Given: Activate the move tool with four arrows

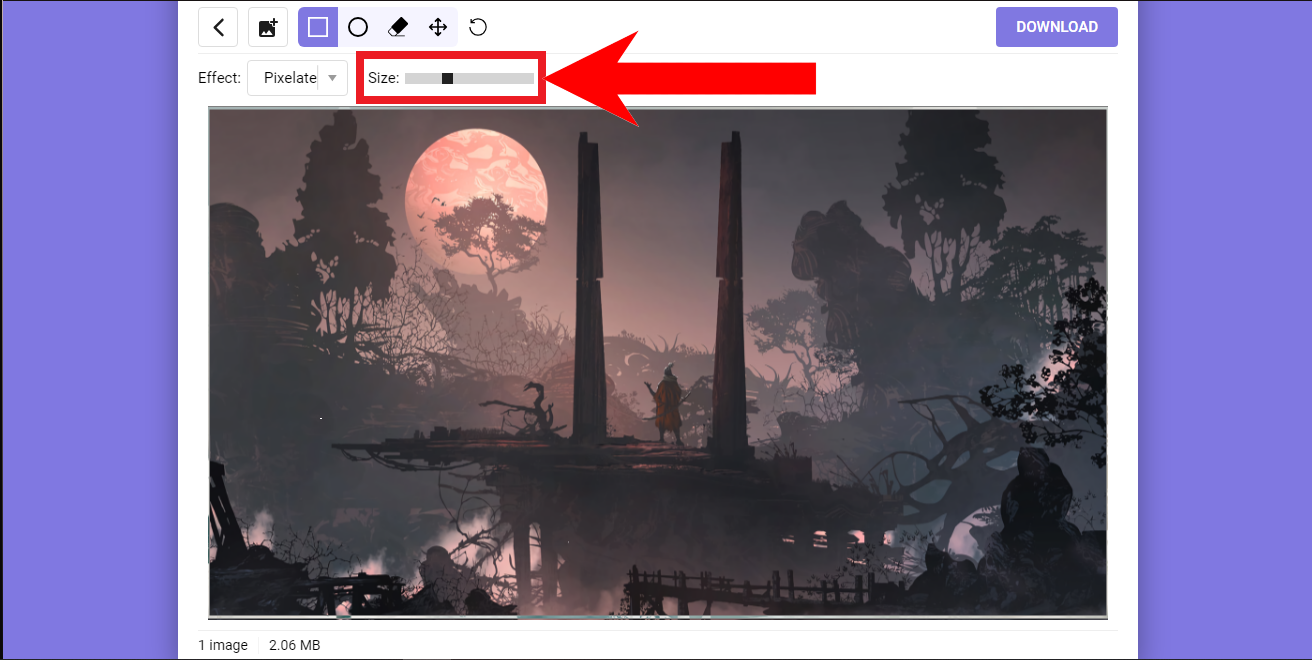Looking at the screenshot, I should click(438, 27).
